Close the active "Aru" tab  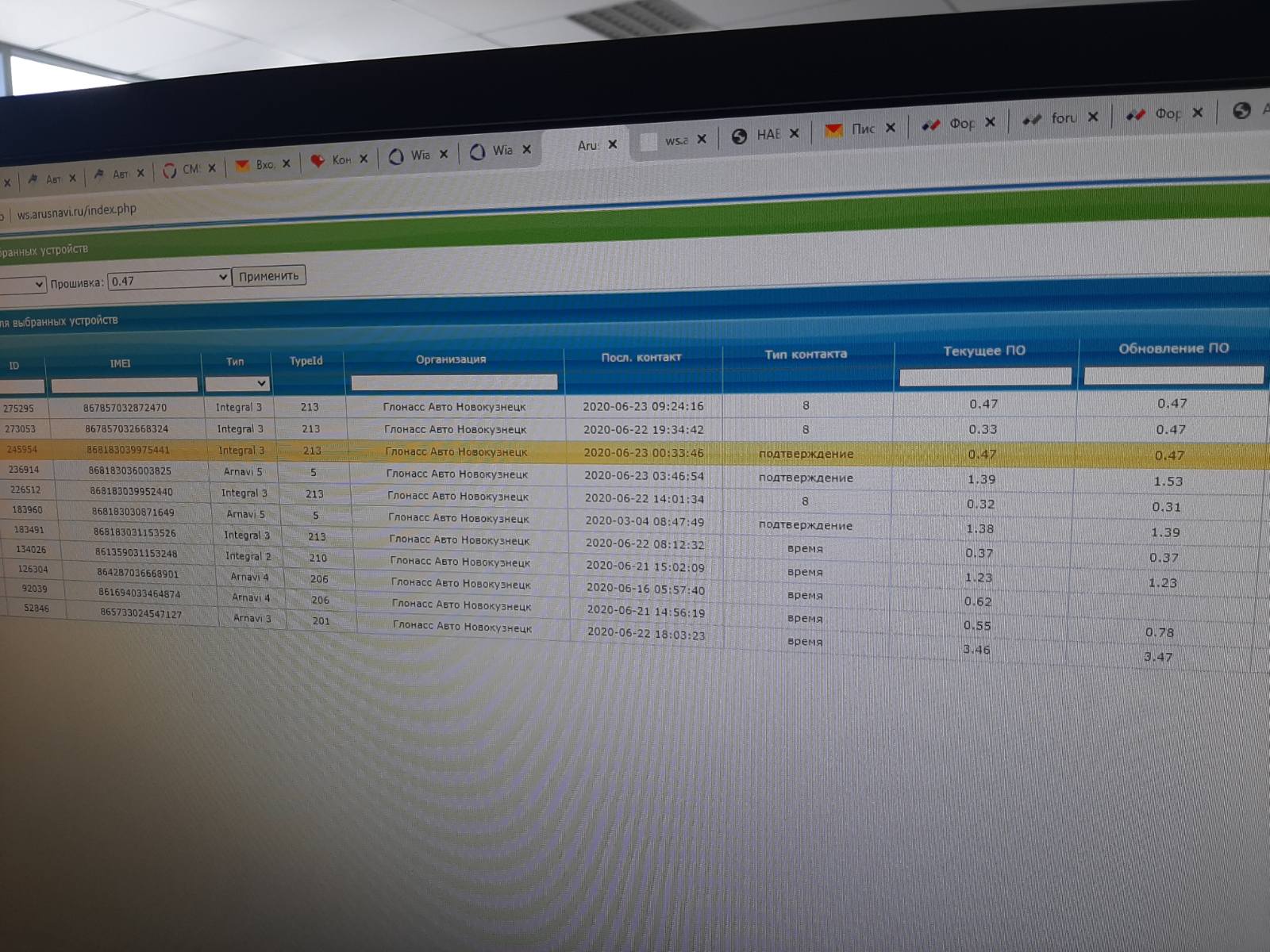point(612,144)
